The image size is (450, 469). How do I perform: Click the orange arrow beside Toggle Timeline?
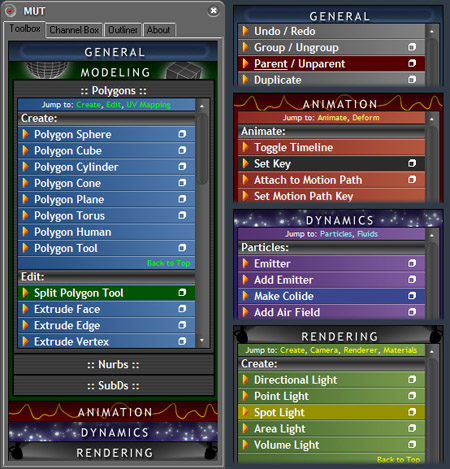point(246,147)
